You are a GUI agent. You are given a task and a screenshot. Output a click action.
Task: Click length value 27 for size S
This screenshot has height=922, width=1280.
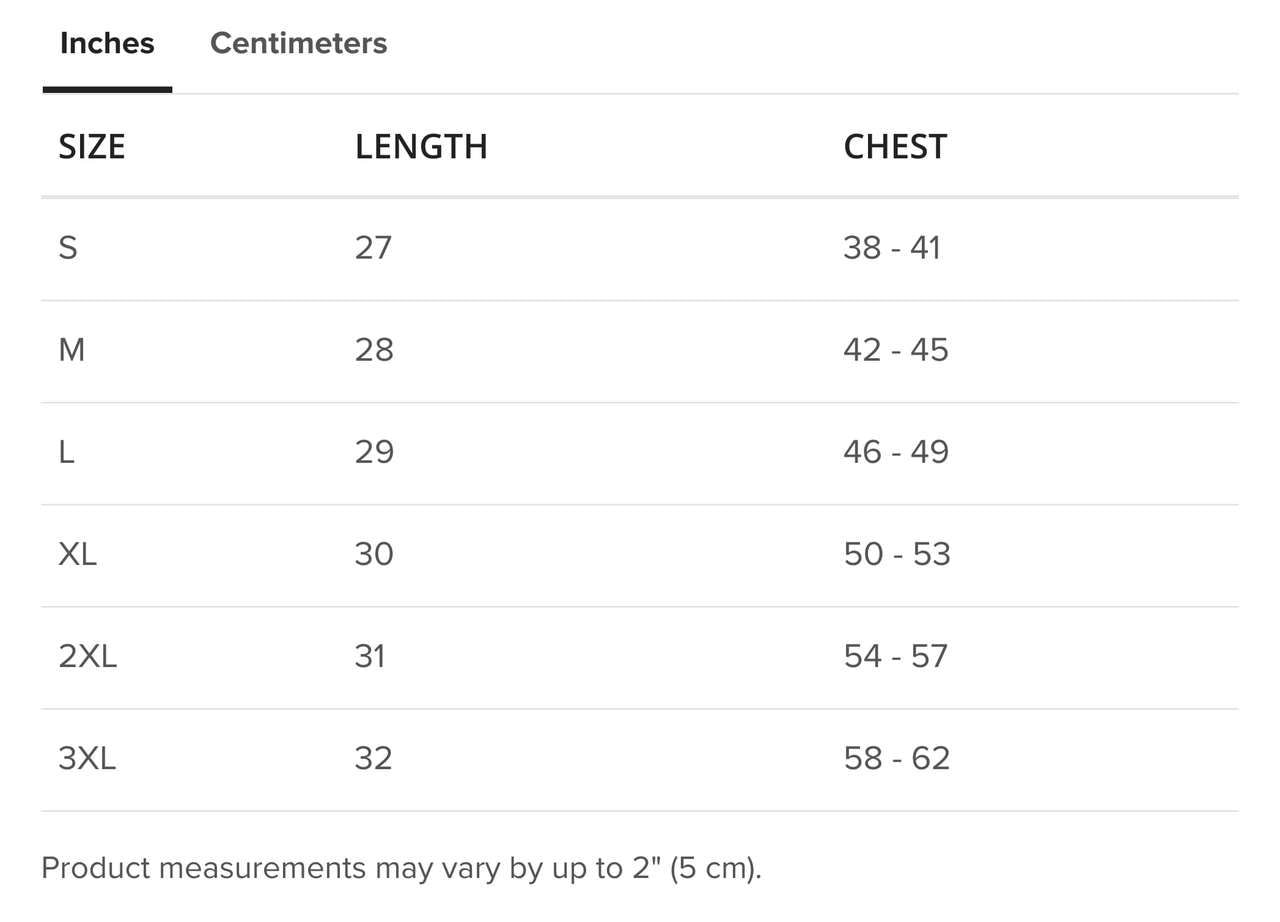374,247
